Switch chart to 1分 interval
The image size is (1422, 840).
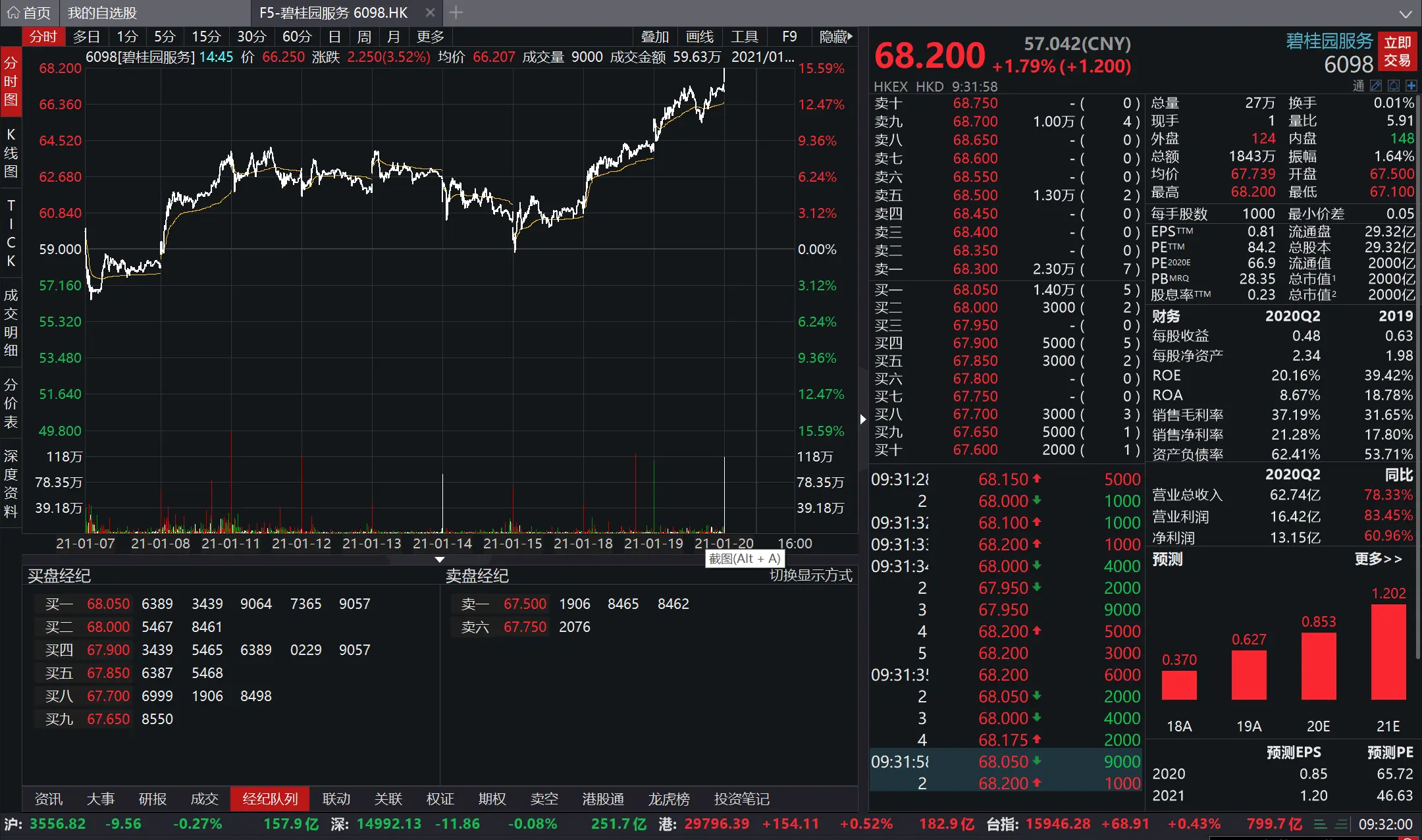[x=127, y=37]
